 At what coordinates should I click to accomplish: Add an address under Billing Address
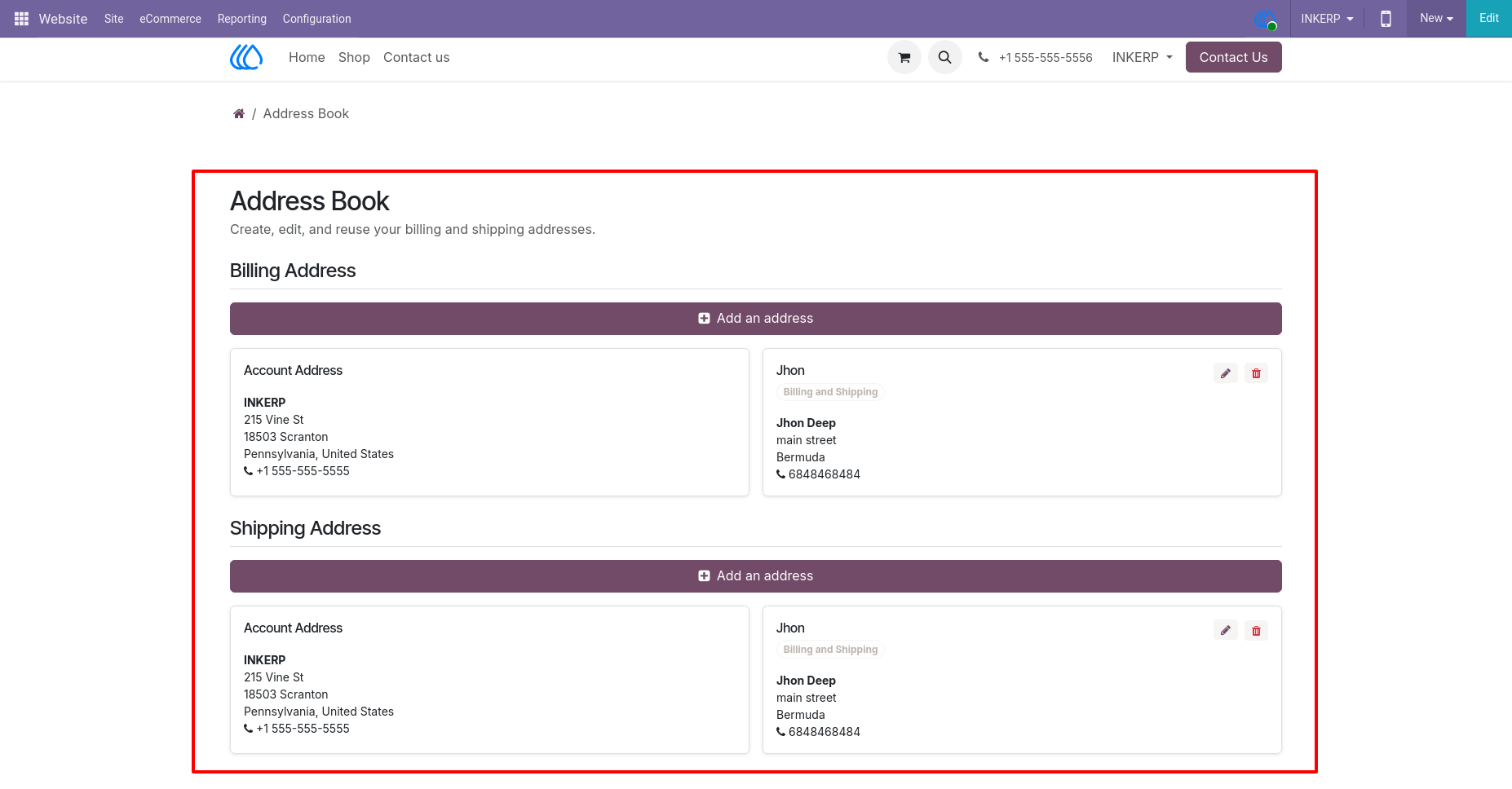tap(756, 319)
